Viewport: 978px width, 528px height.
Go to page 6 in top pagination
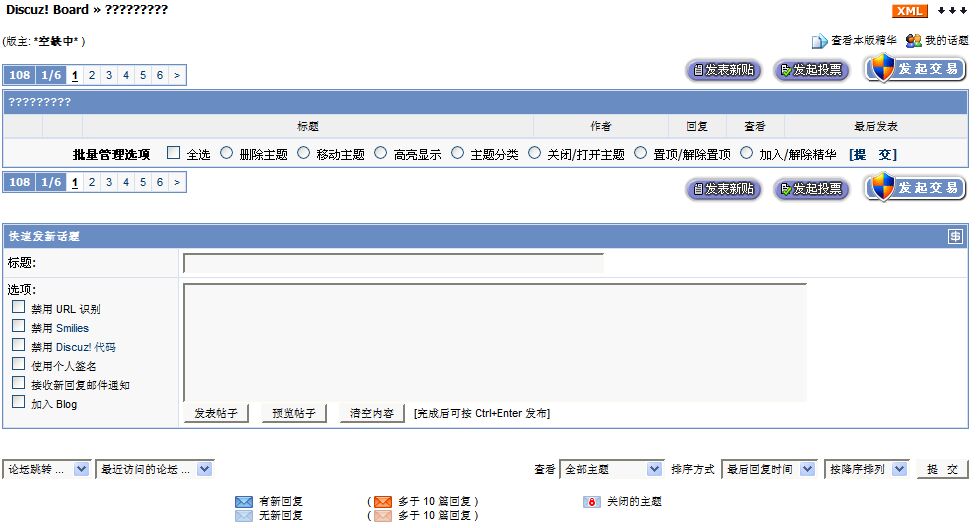pyautogui.click(x=160, y=75)
